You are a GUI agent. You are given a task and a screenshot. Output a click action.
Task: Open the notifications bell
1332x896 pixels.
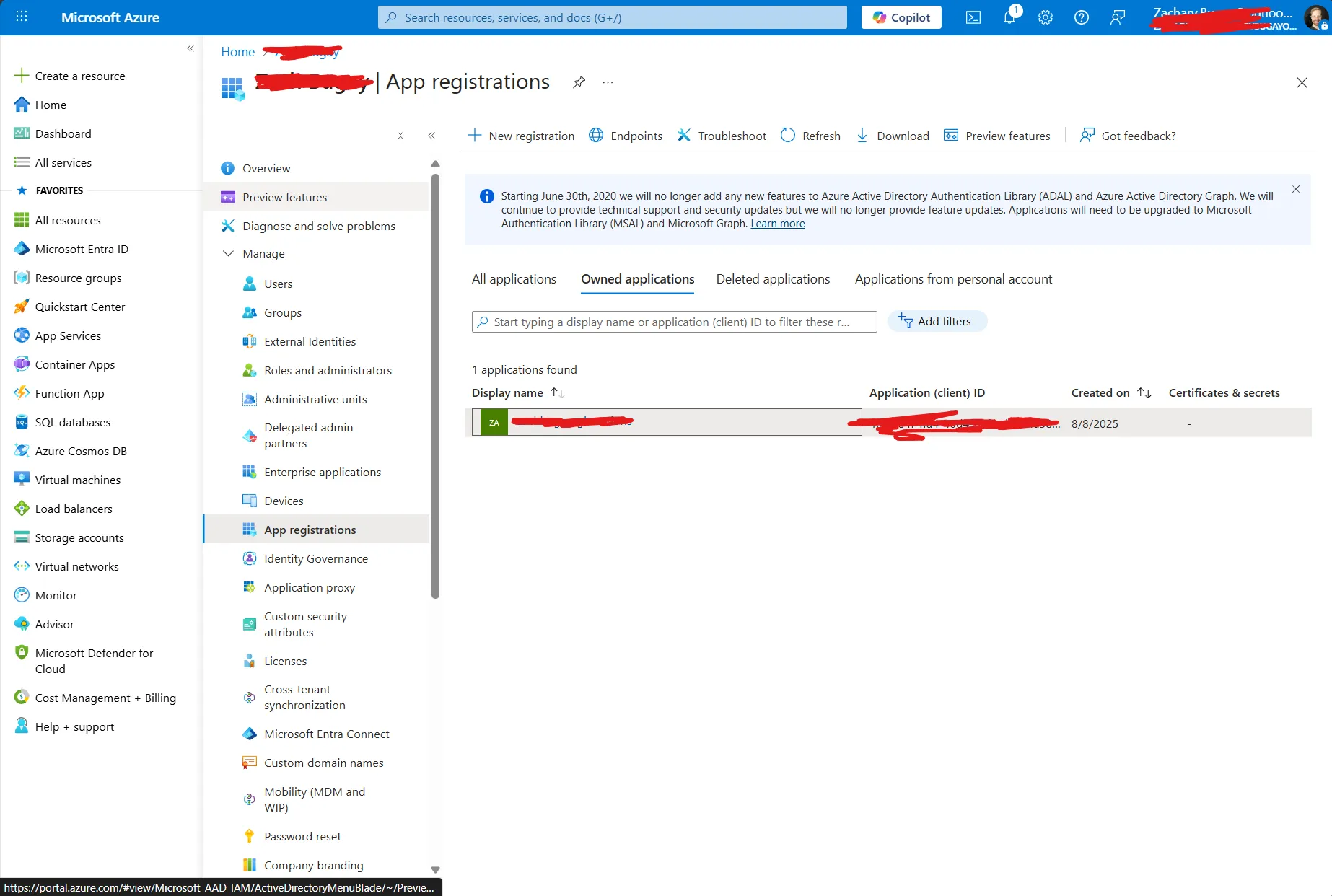1009,17
